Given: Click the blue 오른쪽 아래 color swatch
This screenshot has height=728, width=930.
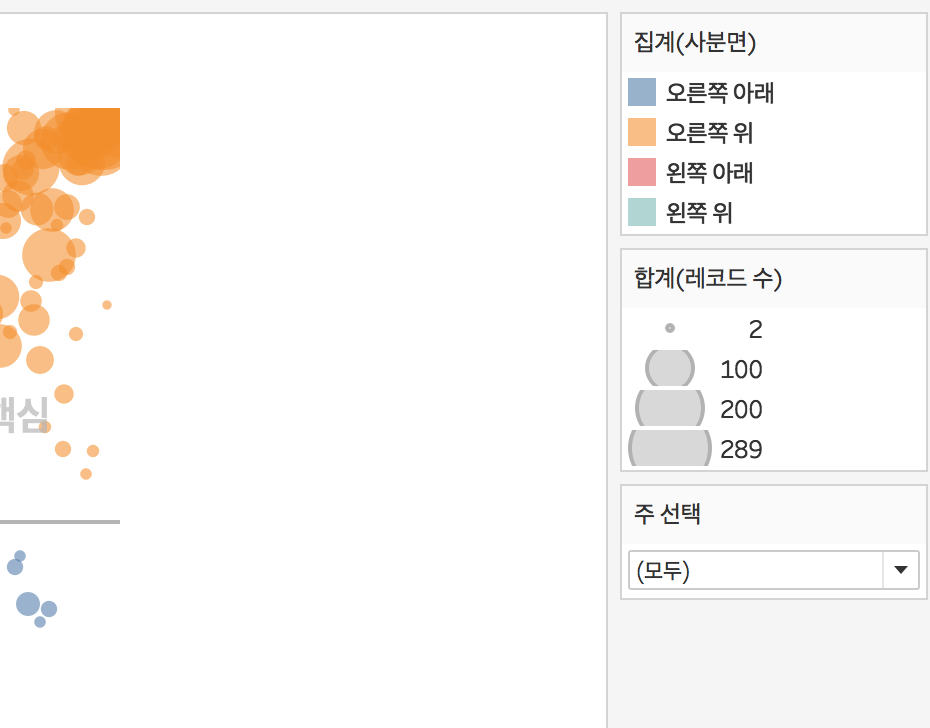Looking at the screenshot, I should (642, 93).
